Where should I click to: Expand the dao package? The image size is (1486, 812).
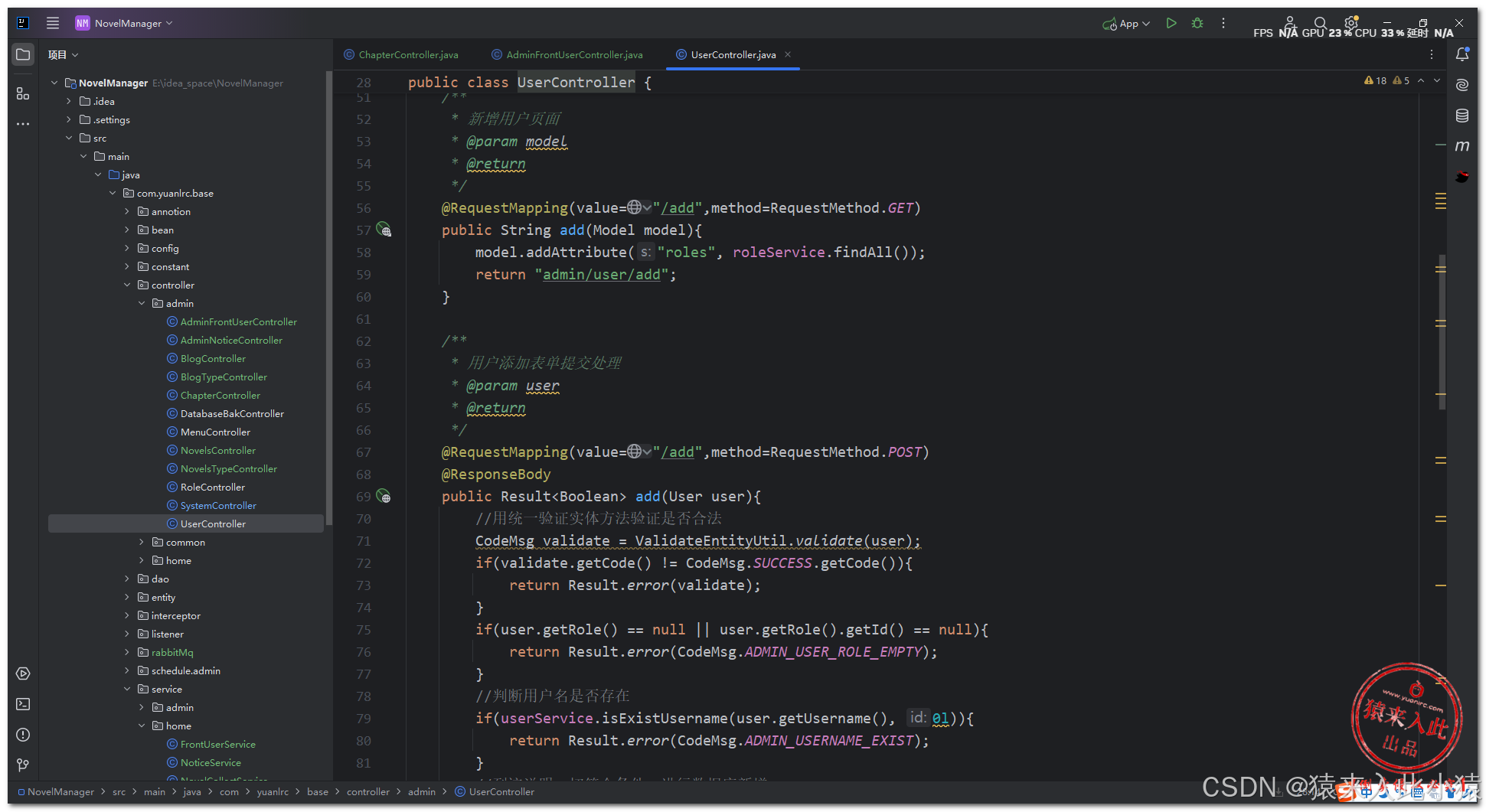[x=127, y=579]
